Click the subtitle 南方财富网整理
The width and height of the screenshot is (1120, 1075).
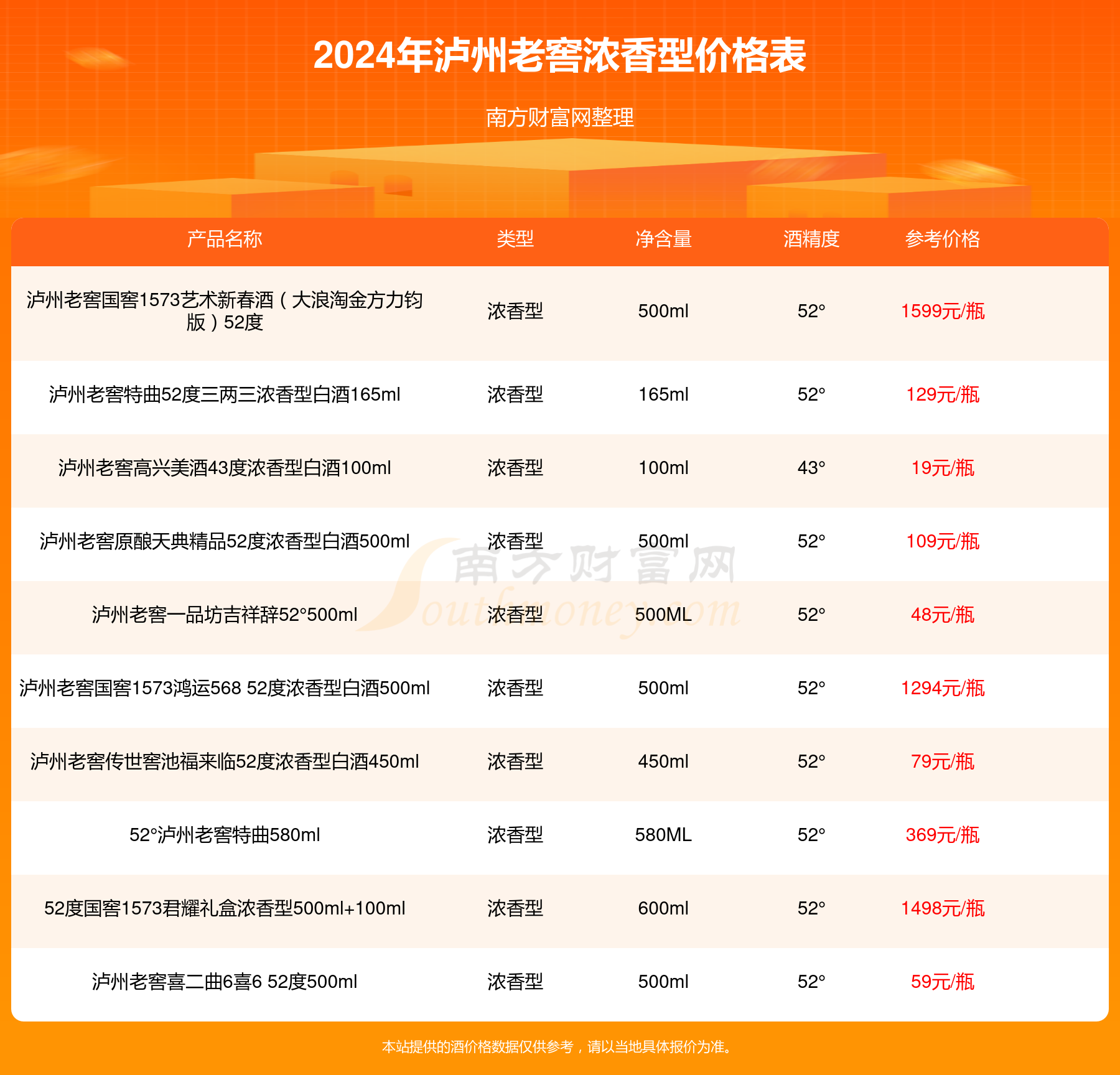(559, 117)
